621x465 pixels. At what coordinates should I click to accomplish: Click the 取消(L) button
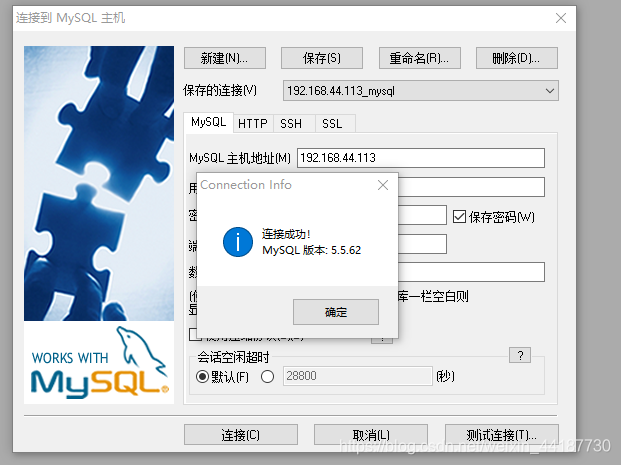click(371, 435)
